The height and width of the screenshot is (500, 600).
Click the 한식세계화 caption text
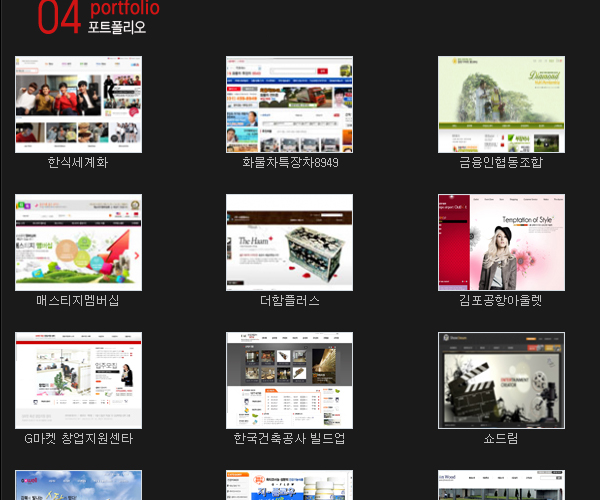(78, 162)
